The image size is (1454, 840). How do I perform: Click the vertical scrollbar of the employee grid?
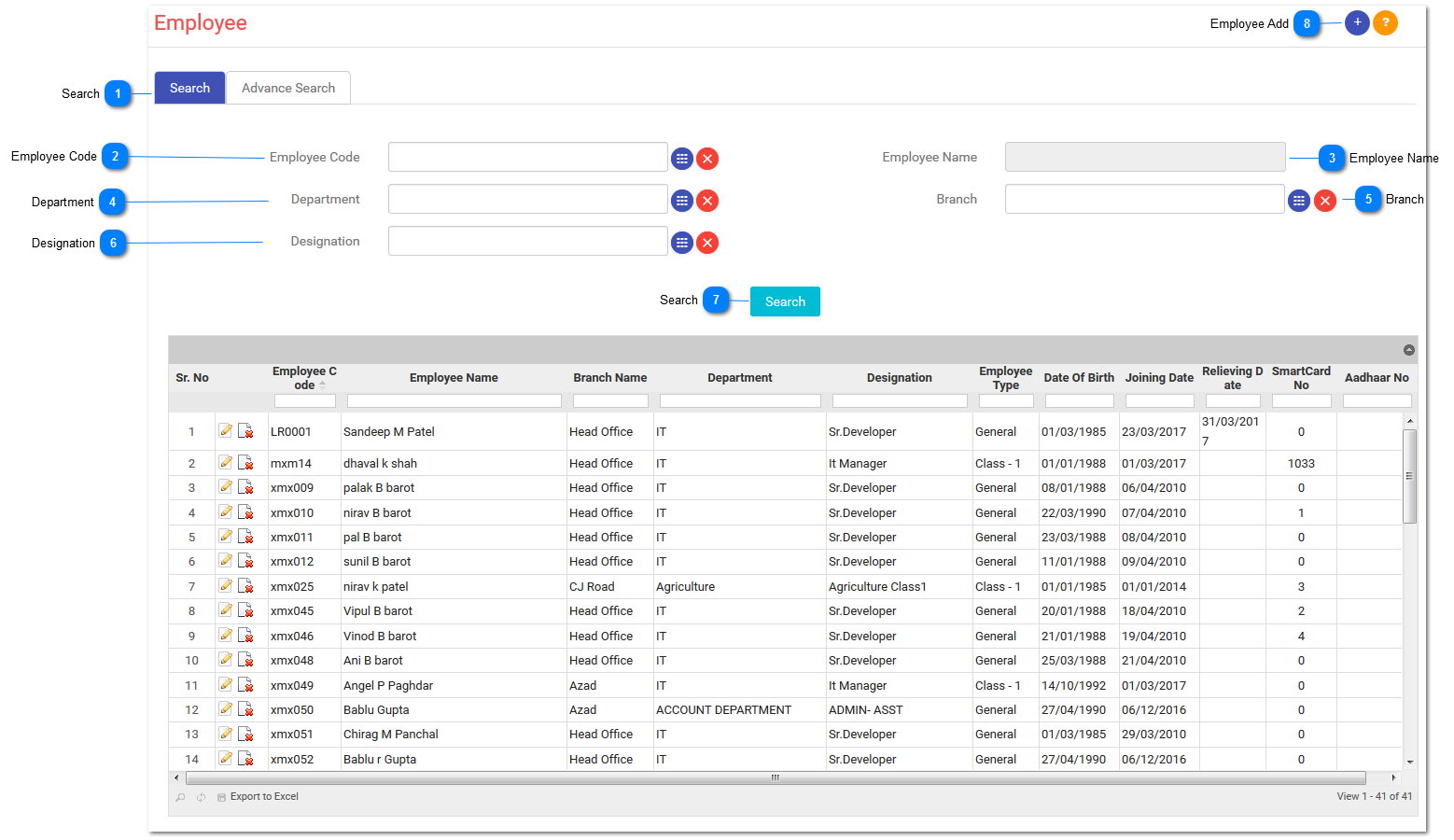(x=1410, y=476)
